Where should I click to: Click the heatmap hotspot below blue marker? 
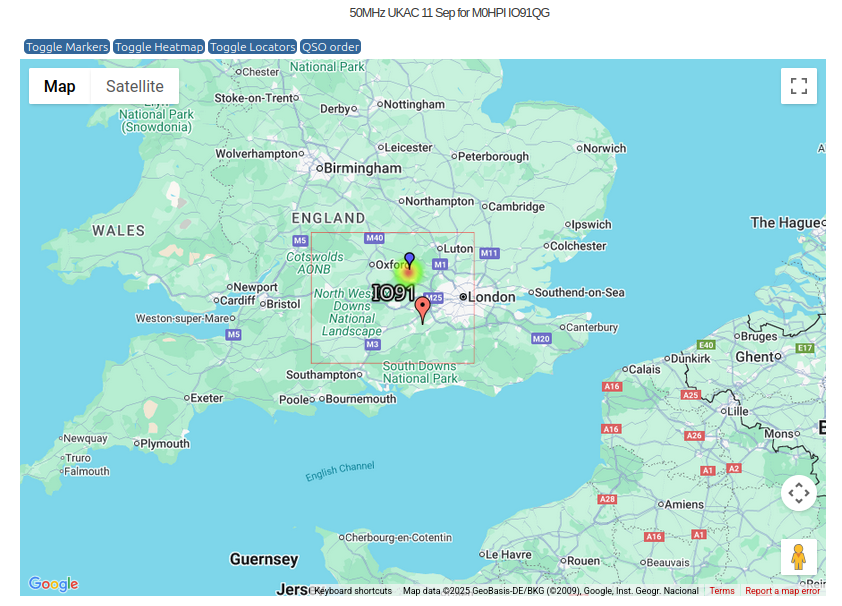pos(409,273)
